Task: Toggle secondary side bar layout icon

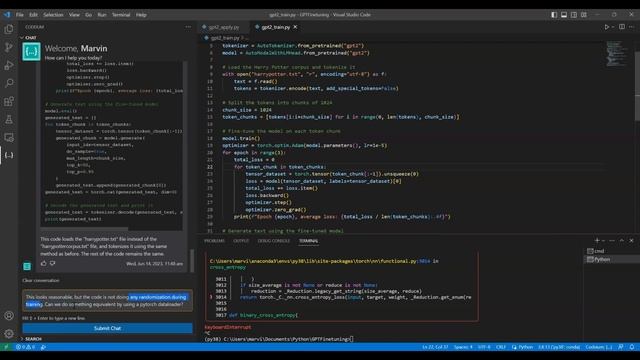Action: 574,15
